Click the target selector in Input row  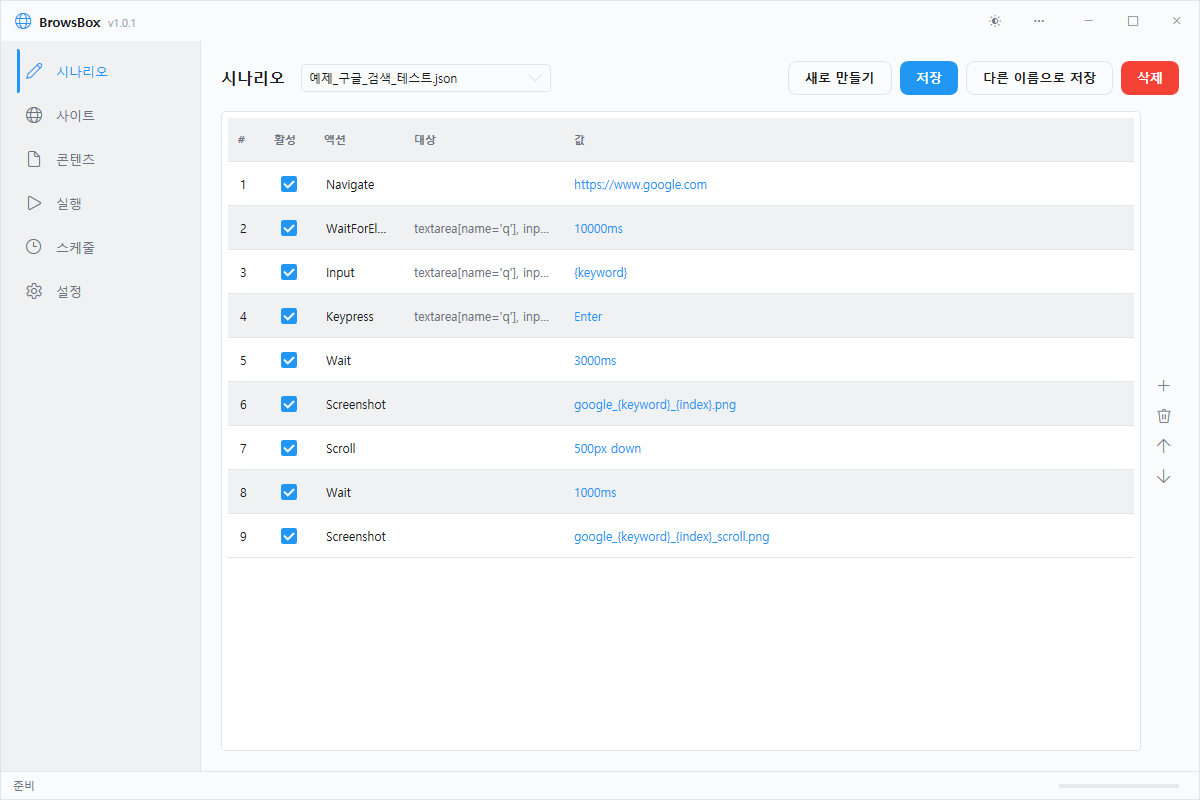(482, 272)
